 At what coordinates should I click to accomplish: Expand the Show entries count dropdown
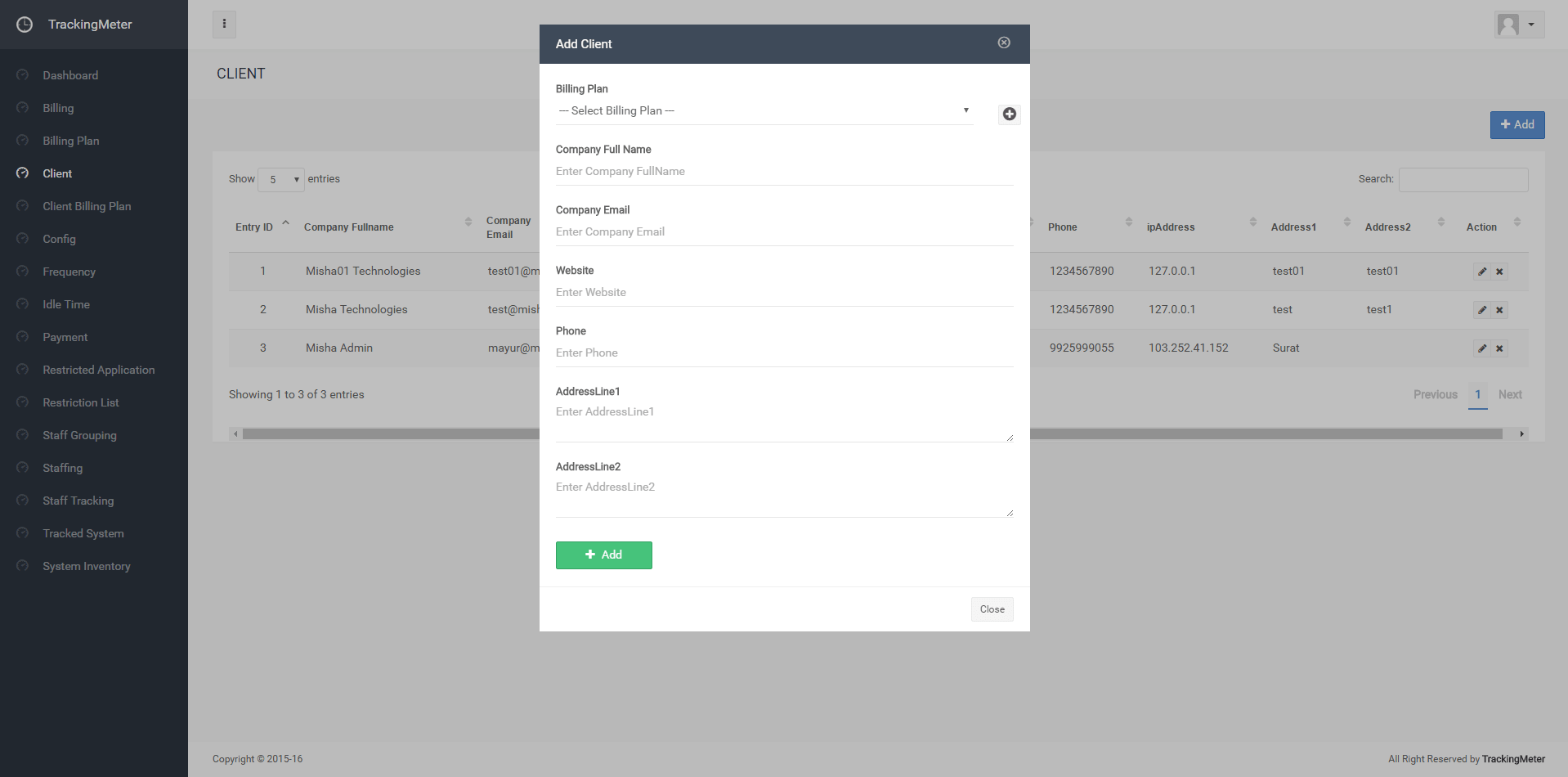pos(281,180)
